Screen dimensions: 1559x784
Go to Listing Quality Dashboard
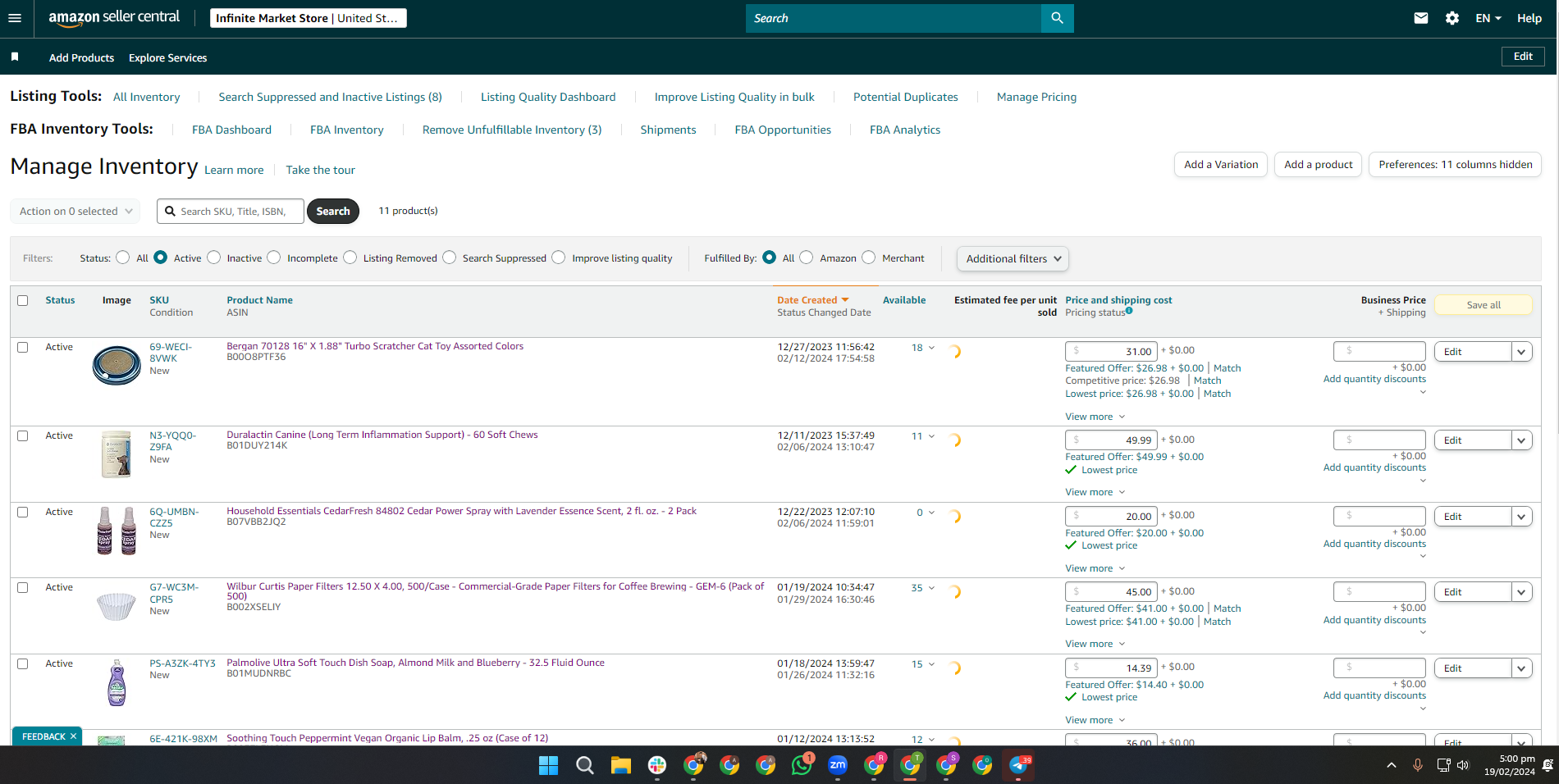pyautogui.click(x=548, y=97)
